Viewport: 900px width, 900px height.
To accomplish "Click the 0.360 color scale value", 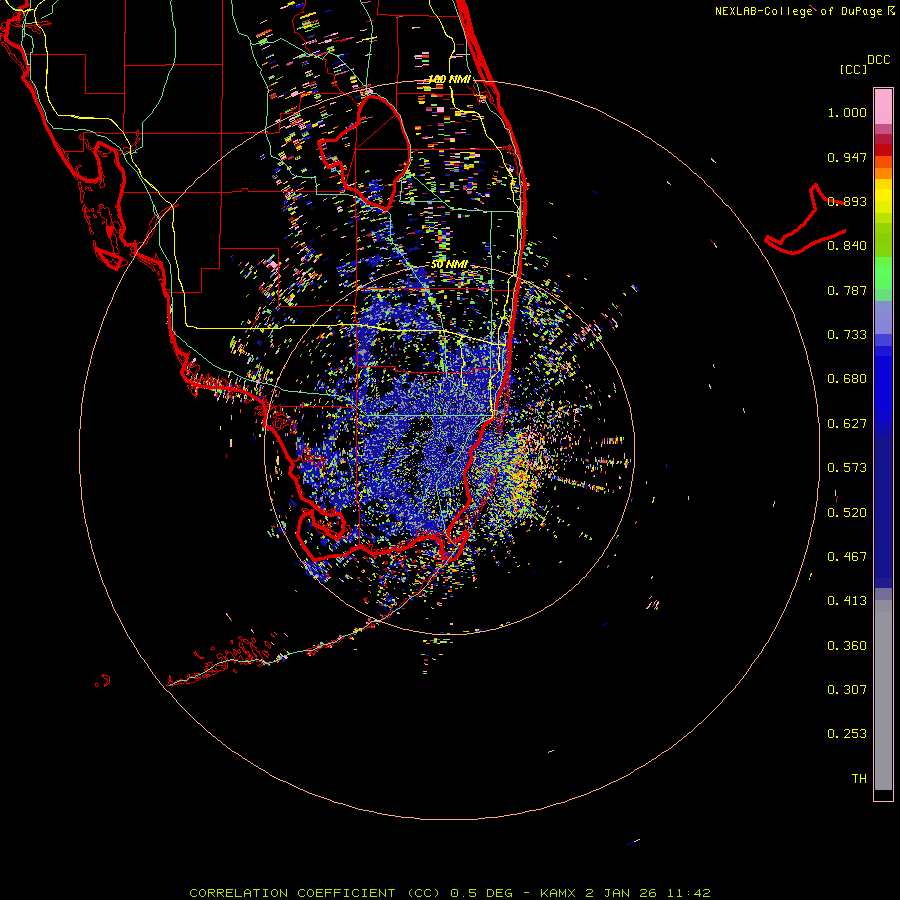I will [847, 646].
